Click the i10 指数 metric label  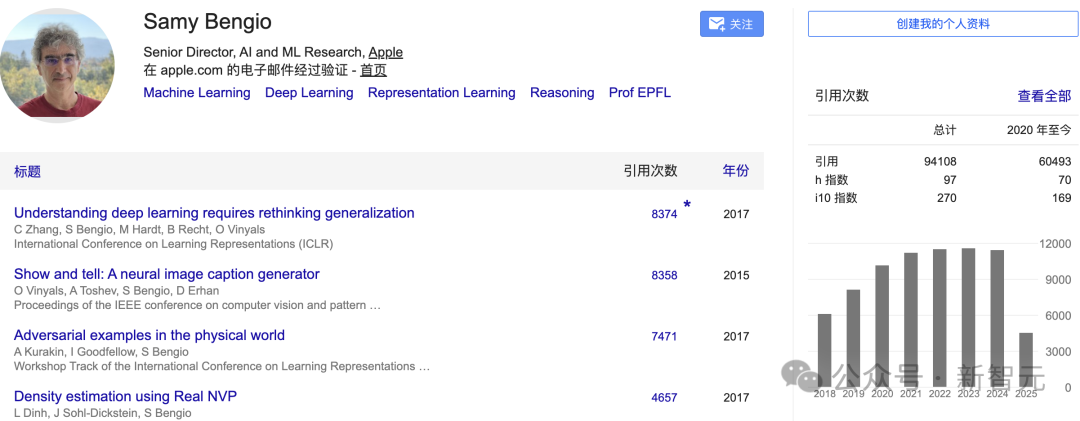(835, 198)
